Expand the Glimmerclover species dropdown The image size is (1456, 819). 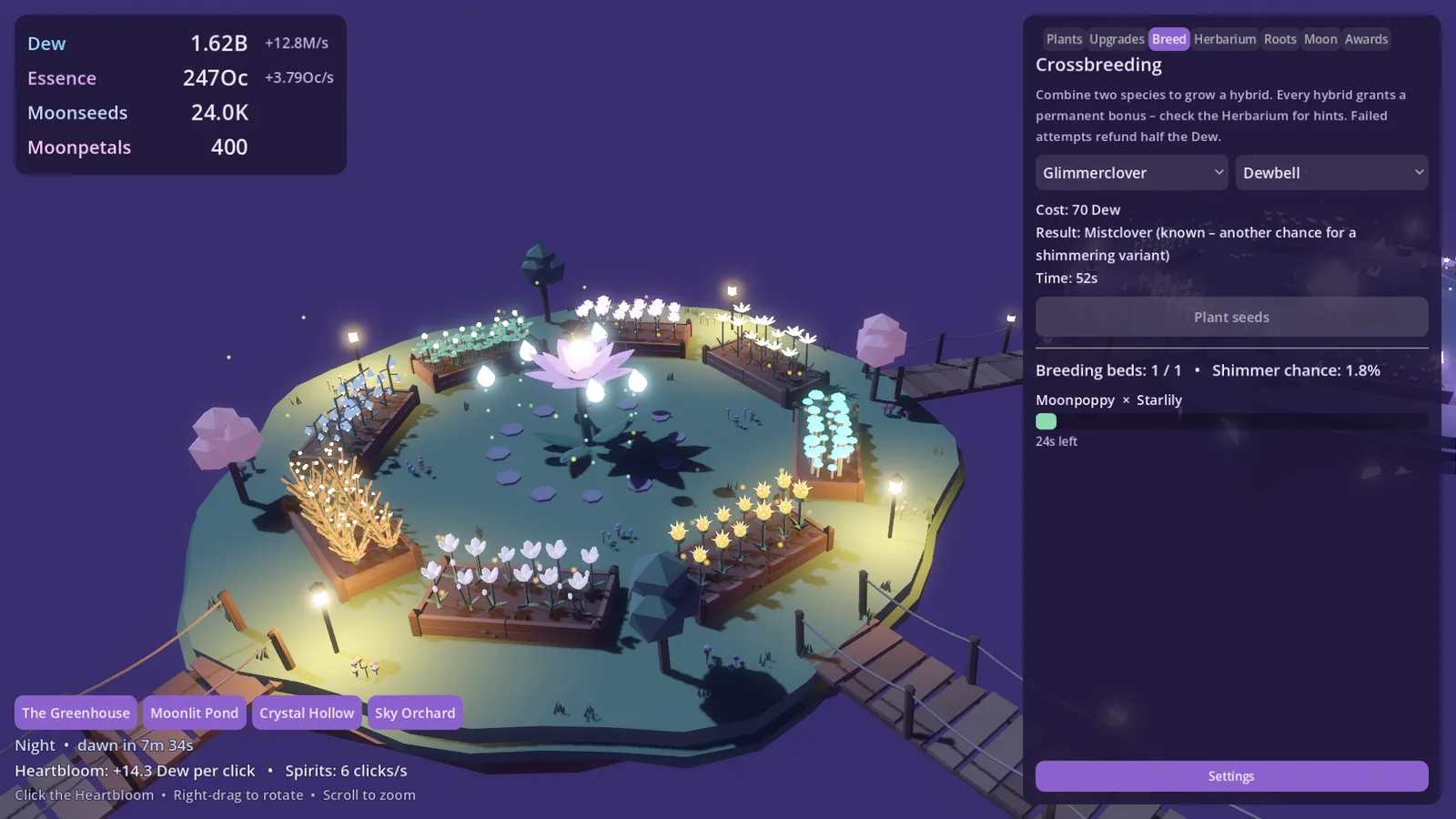point(1132,173)
